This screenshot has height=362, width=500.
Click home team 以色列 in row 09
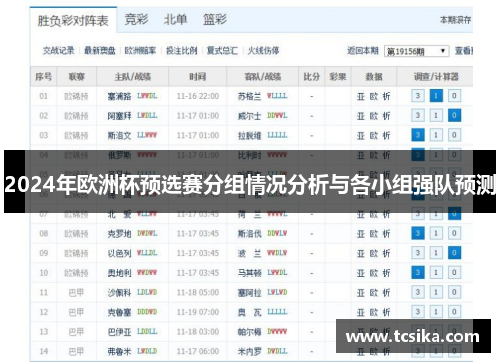pos(119,253)
